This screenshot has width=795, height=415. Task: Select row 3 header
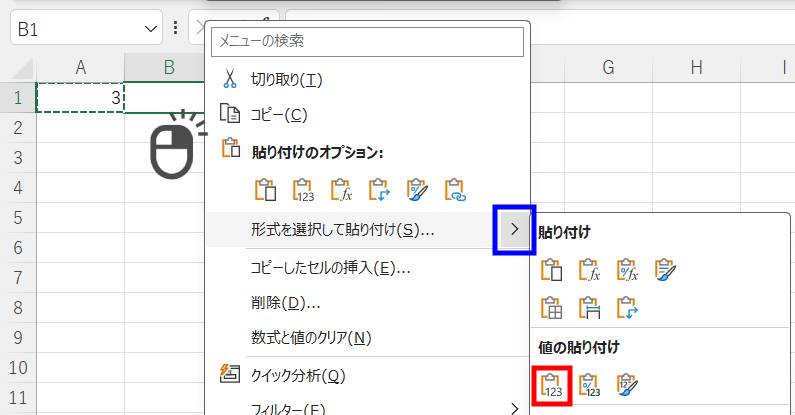pos(18,158)
